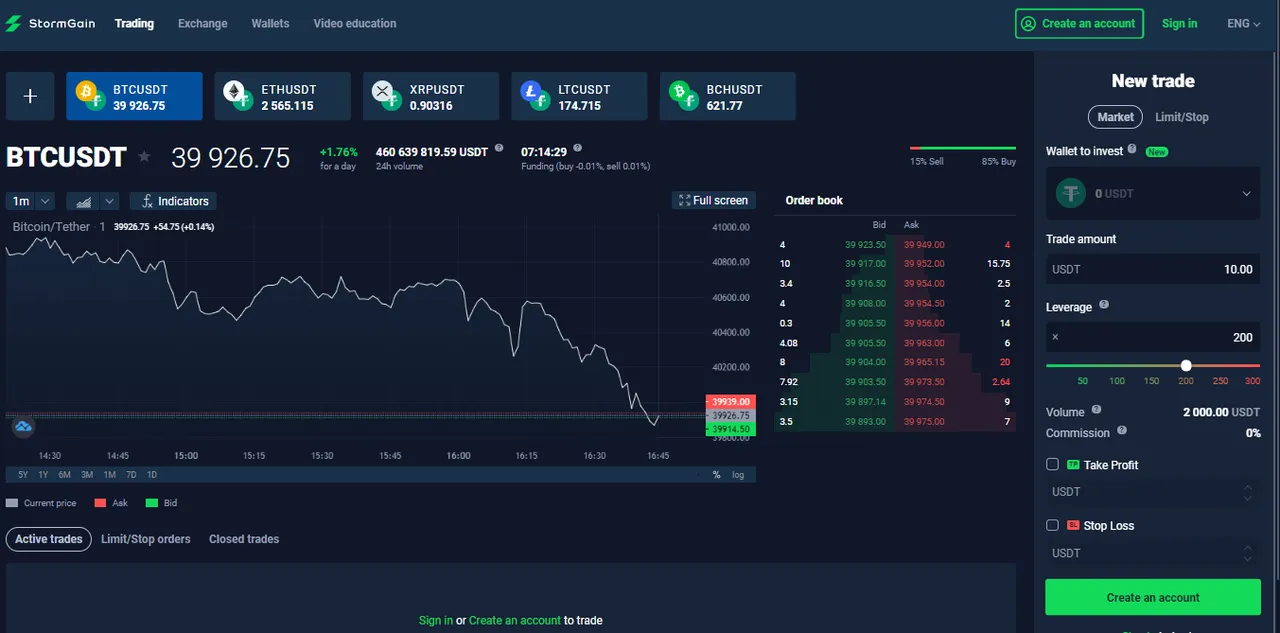Screen dimensions: 1280x633
Task: Toggle percent scale on chart
Action: [x=716, y=475]
